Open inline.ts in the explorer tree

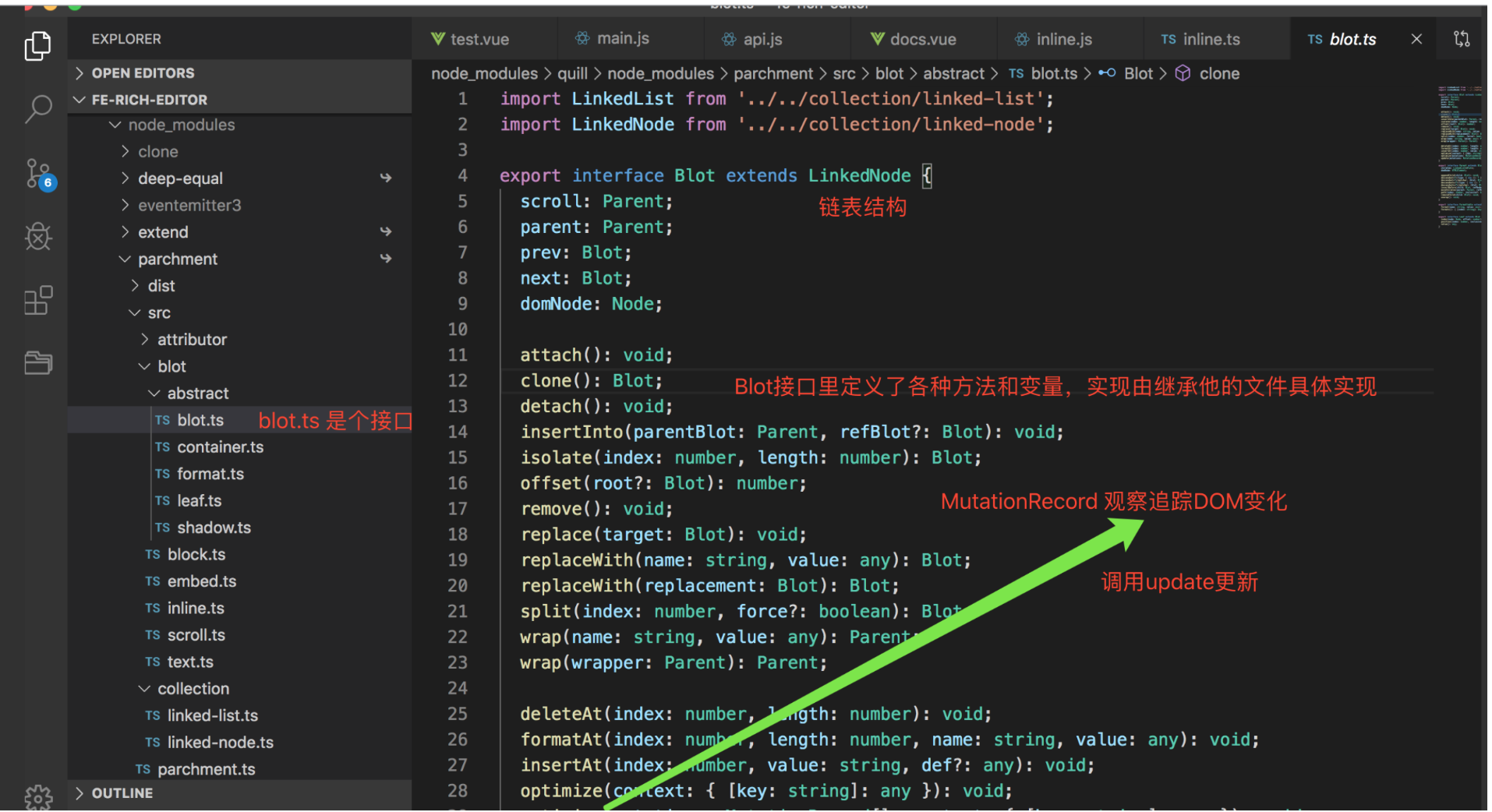pos(239,609)
